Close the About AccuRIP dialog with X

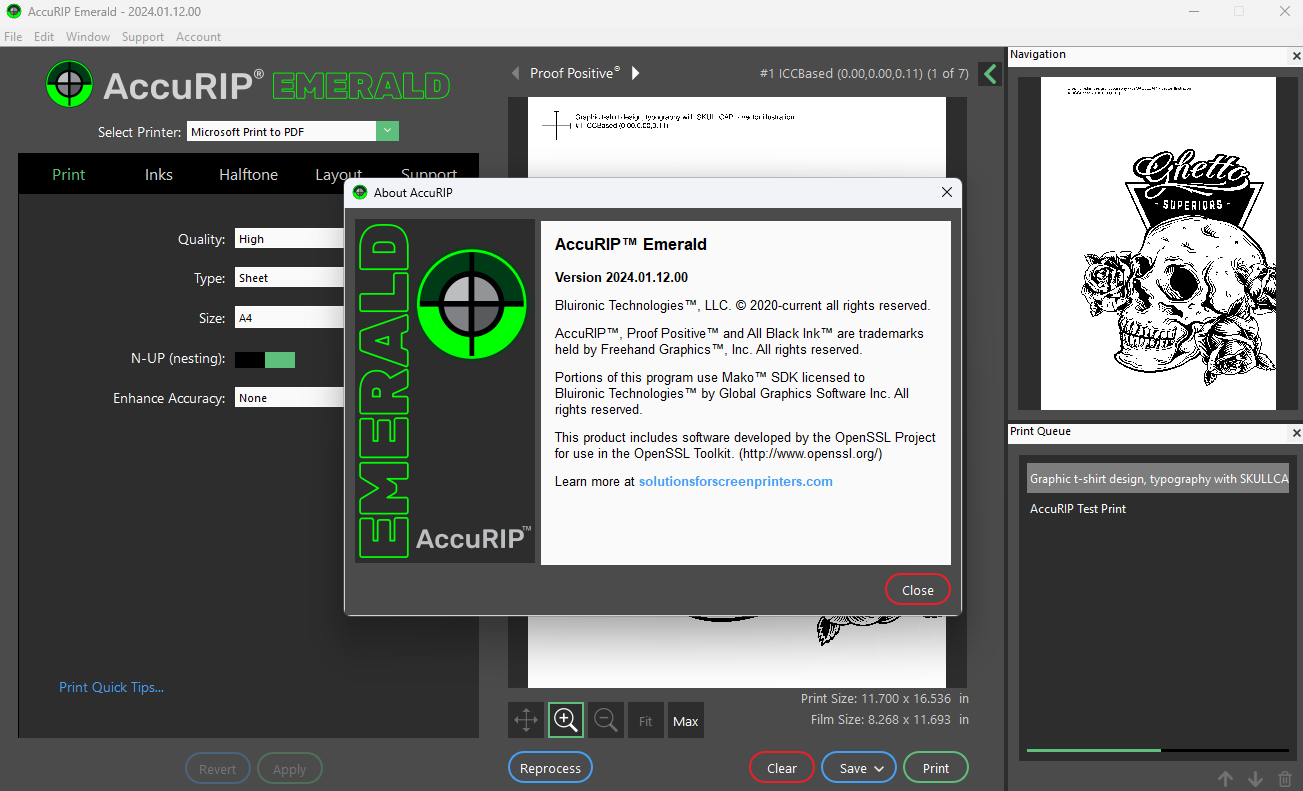946,192
